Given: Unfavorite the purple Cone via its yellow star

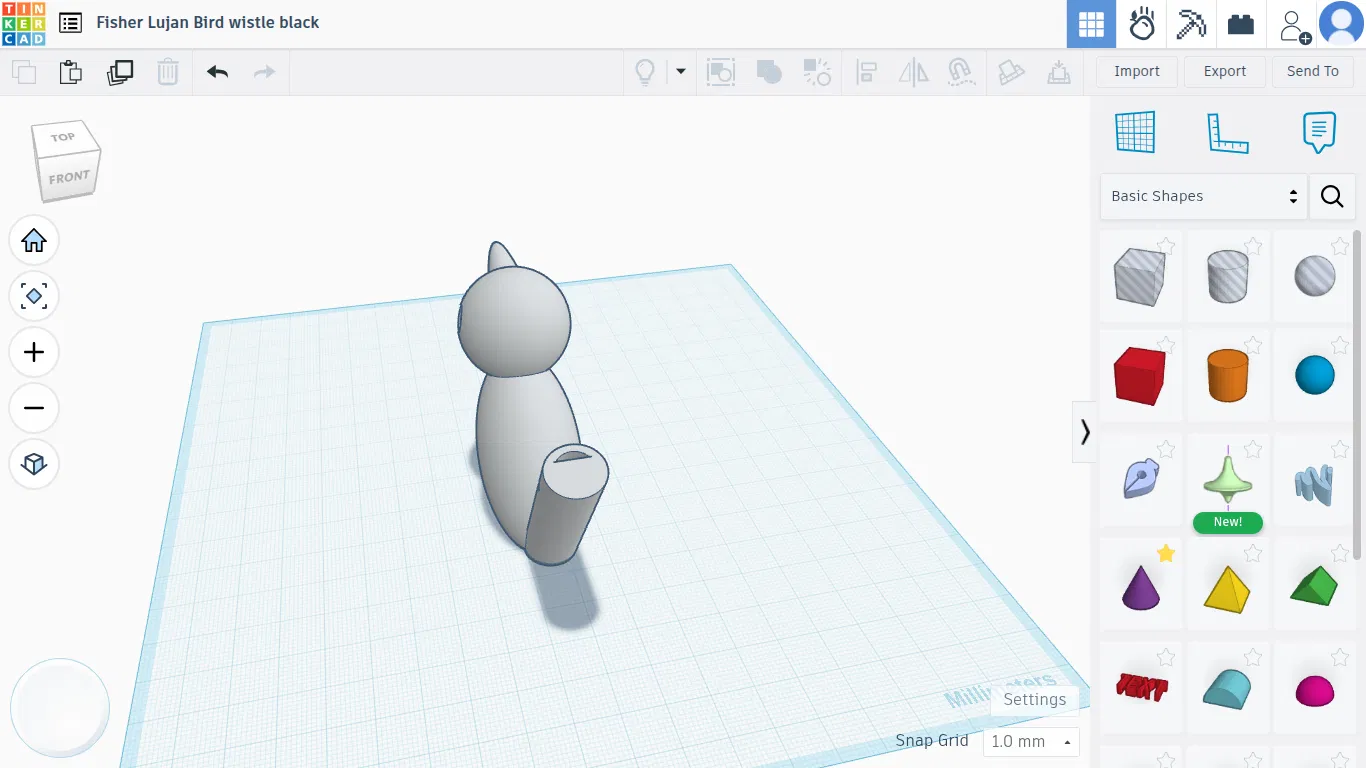Looking at the screenshot, I should (x=1166, y=553).
